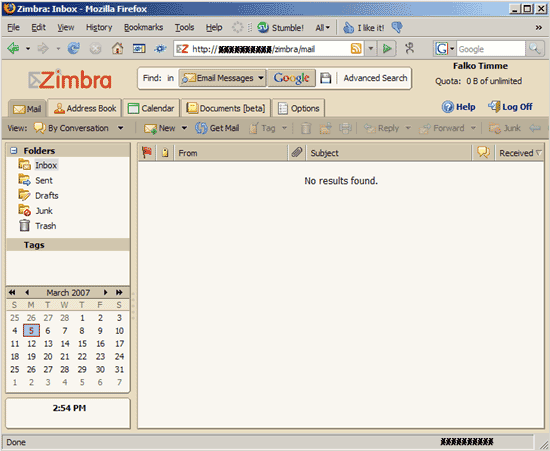The width and height of the screenshot is (550, 451).
Task: Click the Google search magnifier icon
Action: pos(535,48)
